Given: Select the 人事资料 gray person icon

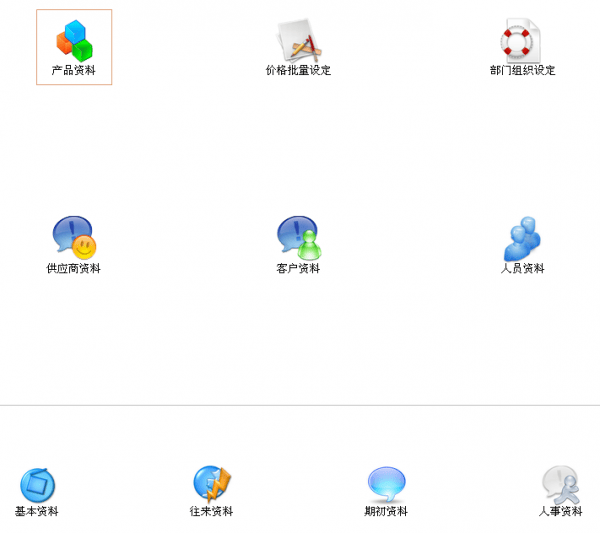Looking at the screenshot, I should point(560,484).
